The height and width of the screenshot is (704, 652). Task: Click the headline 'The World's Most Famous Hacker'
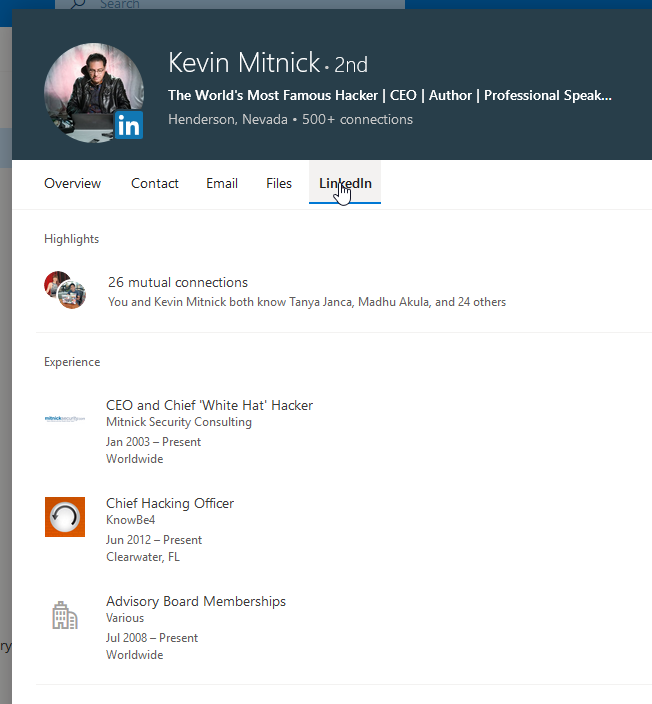(x=389, y=95)
